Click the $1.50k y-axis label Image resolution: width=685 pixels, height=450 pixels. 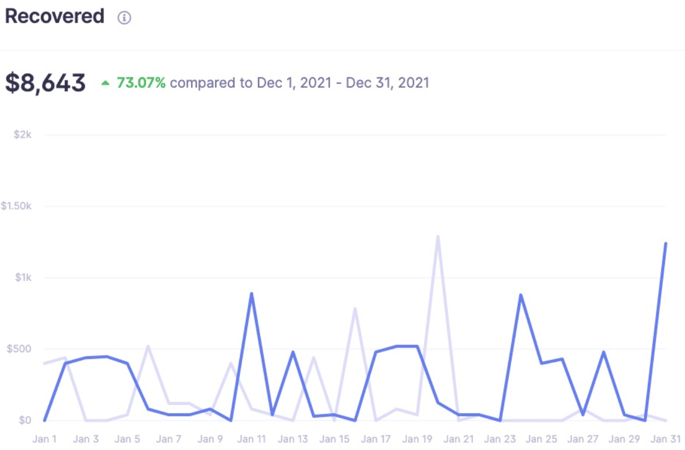(18, 206)
